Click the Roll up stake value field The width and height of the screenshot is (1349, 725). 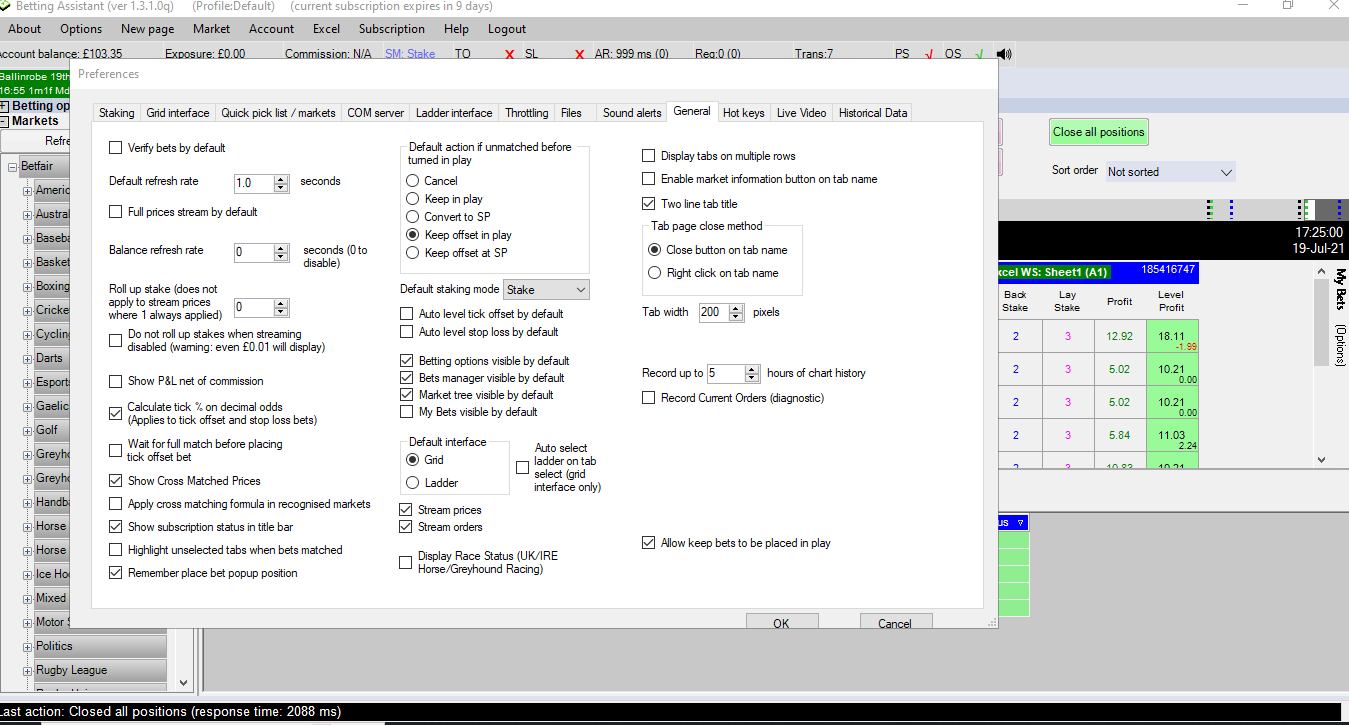pyautogui.click(x=254, y=308)
